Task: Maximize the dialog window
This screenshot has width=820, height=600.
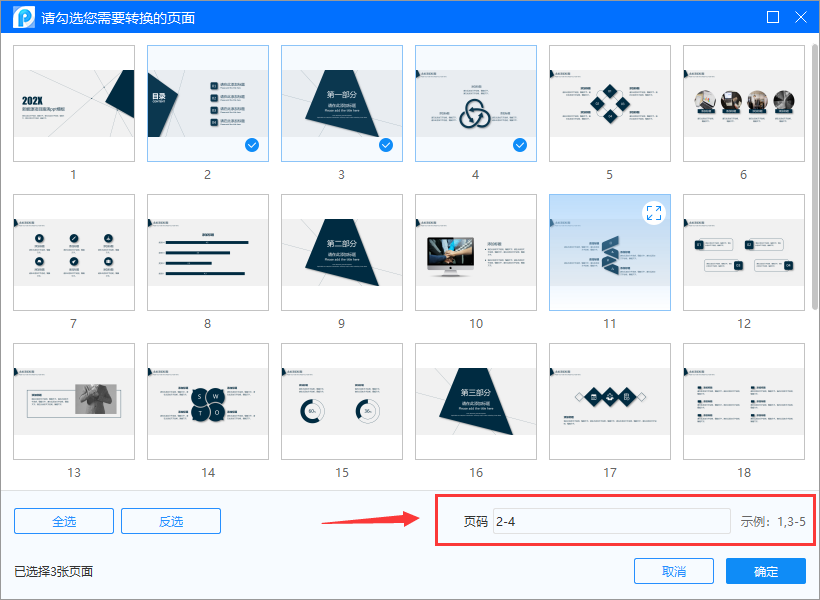Action: pos(773,17)
